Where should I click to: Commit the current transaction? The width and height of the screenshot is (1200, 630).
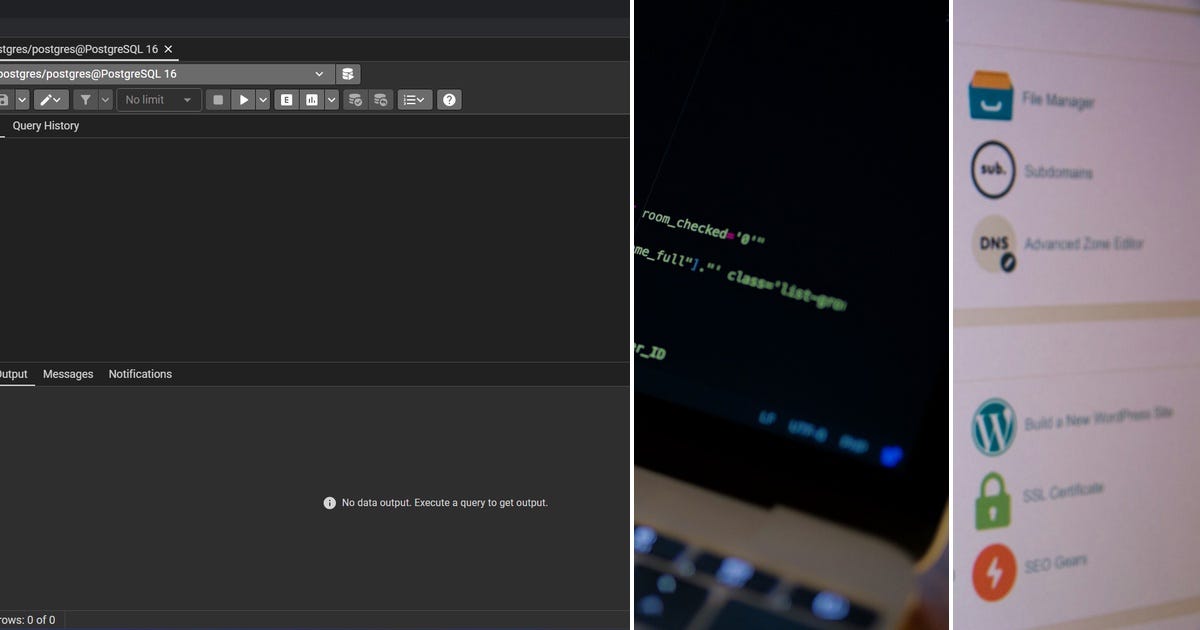tap(354, 99)
